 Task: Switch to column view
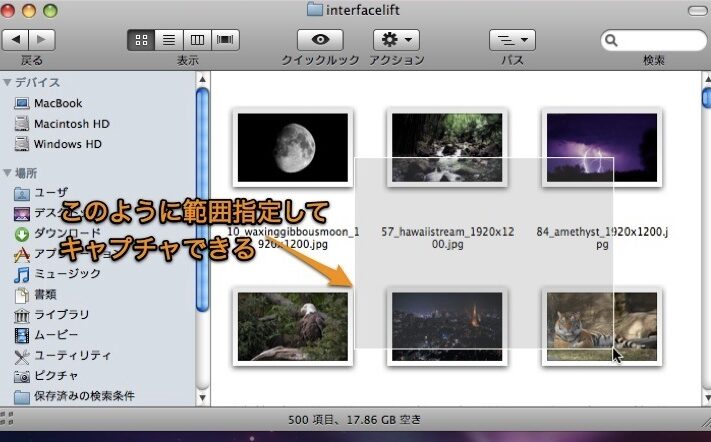pos(197,40)
